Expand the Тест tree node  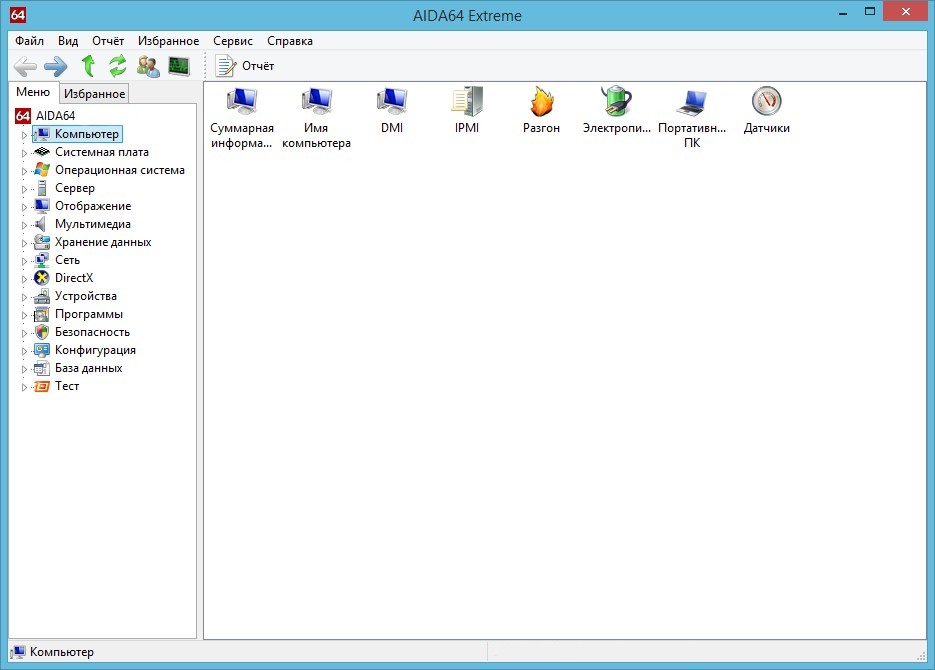pos(25,387)
